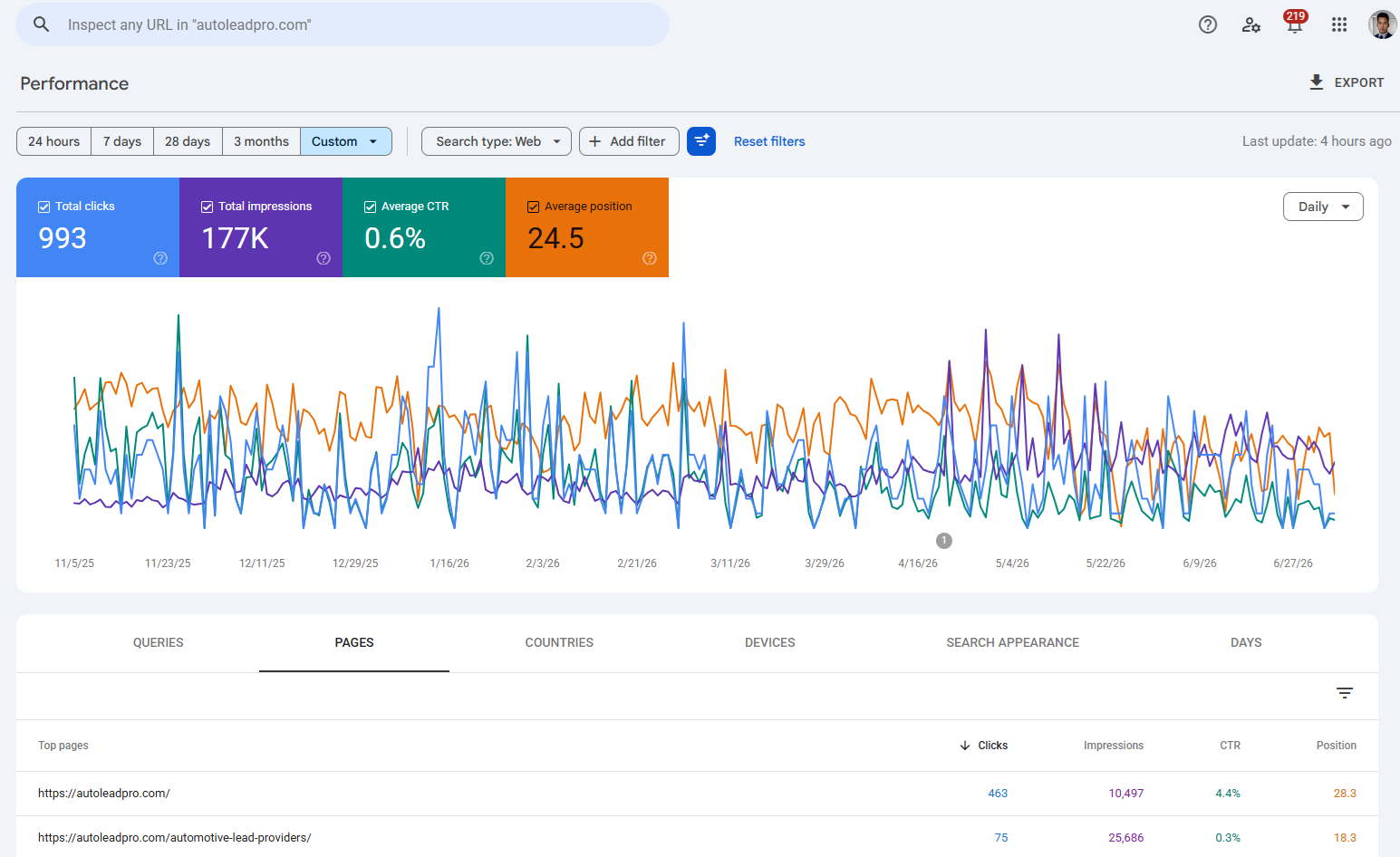Click the Add filter button
The width and height of the screenshot is (1400, 857).
[x=629, y=141]
